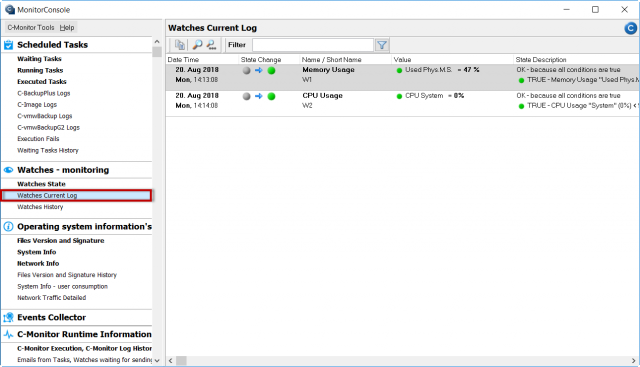640x367 pixels.
Task: Open Files Version and Signature History
Action: coord(67,275)
